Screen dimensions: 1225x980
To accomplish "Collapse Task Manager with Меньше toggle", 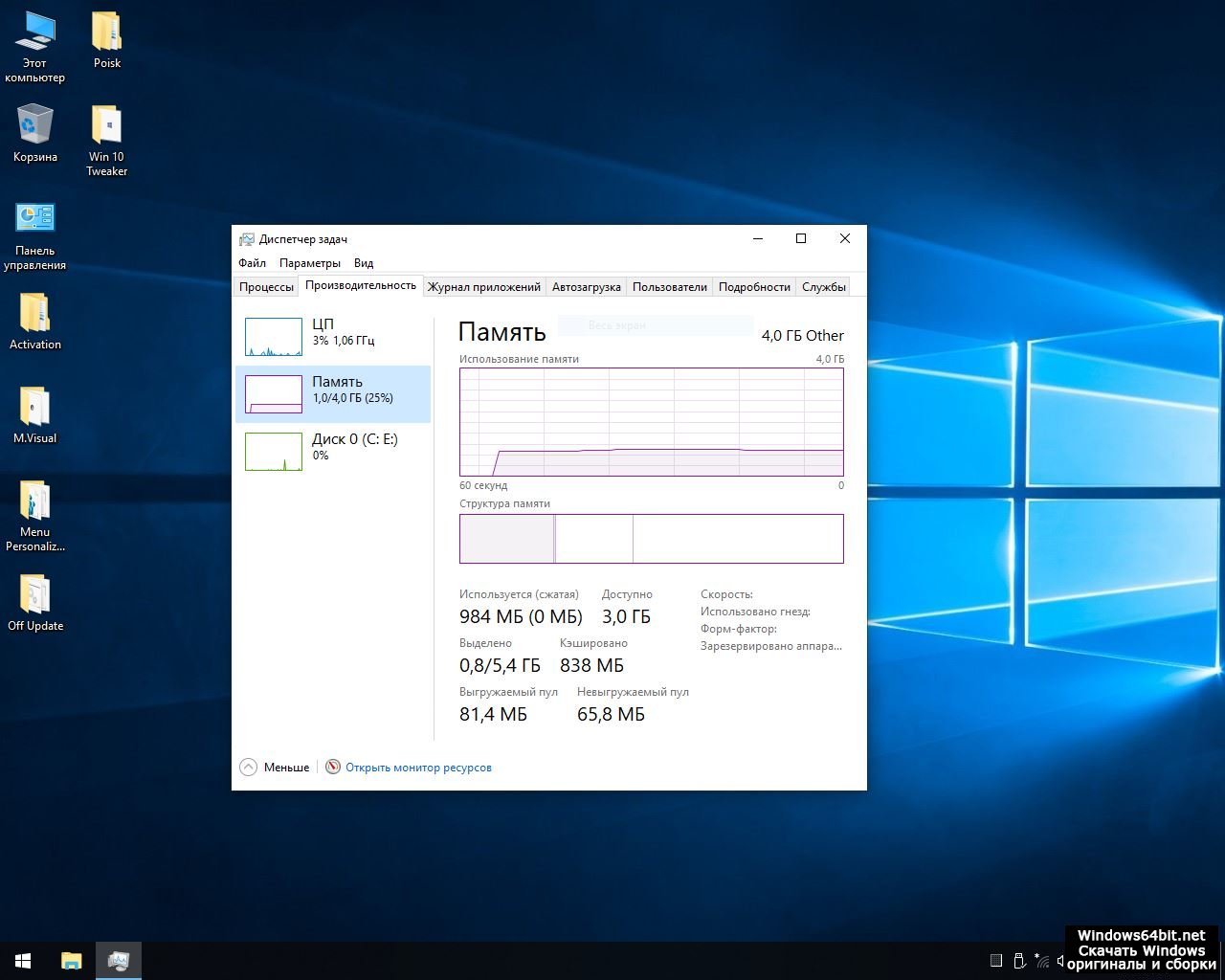I will [x=275, y=768].
